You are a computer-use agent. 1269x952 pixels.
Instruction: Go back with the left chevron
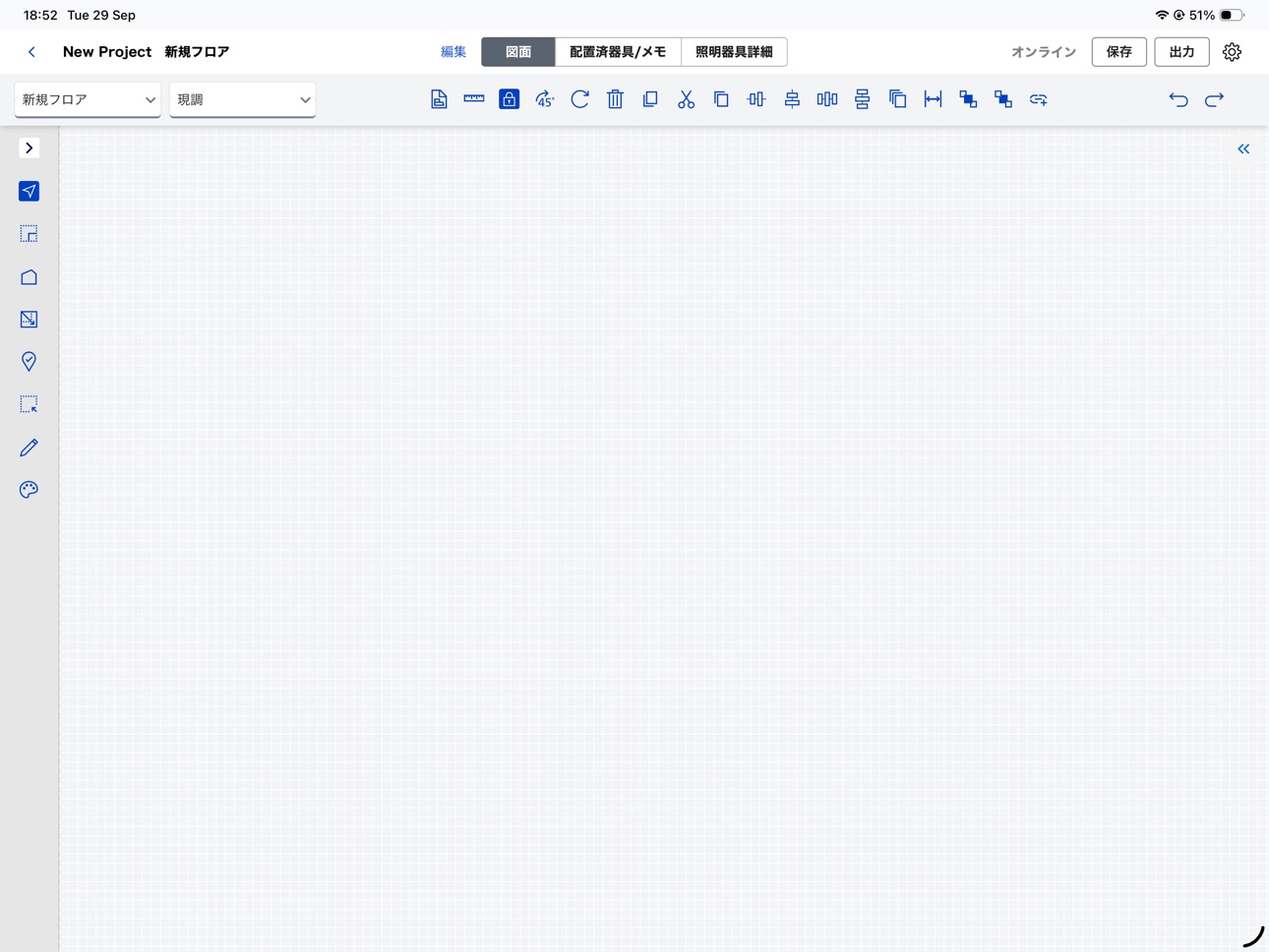(31, 52)
